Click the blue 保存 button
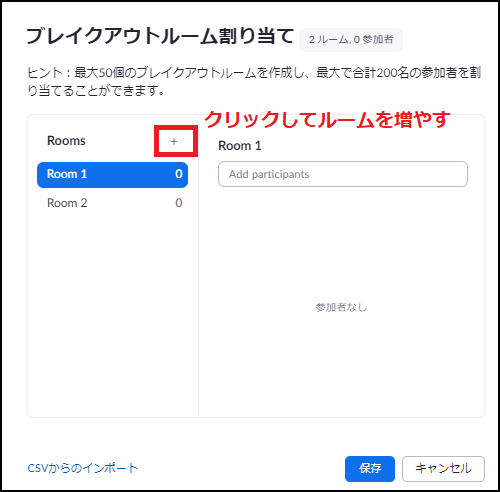The height and width of the screenshot is (492, 500). pos(370,469)
